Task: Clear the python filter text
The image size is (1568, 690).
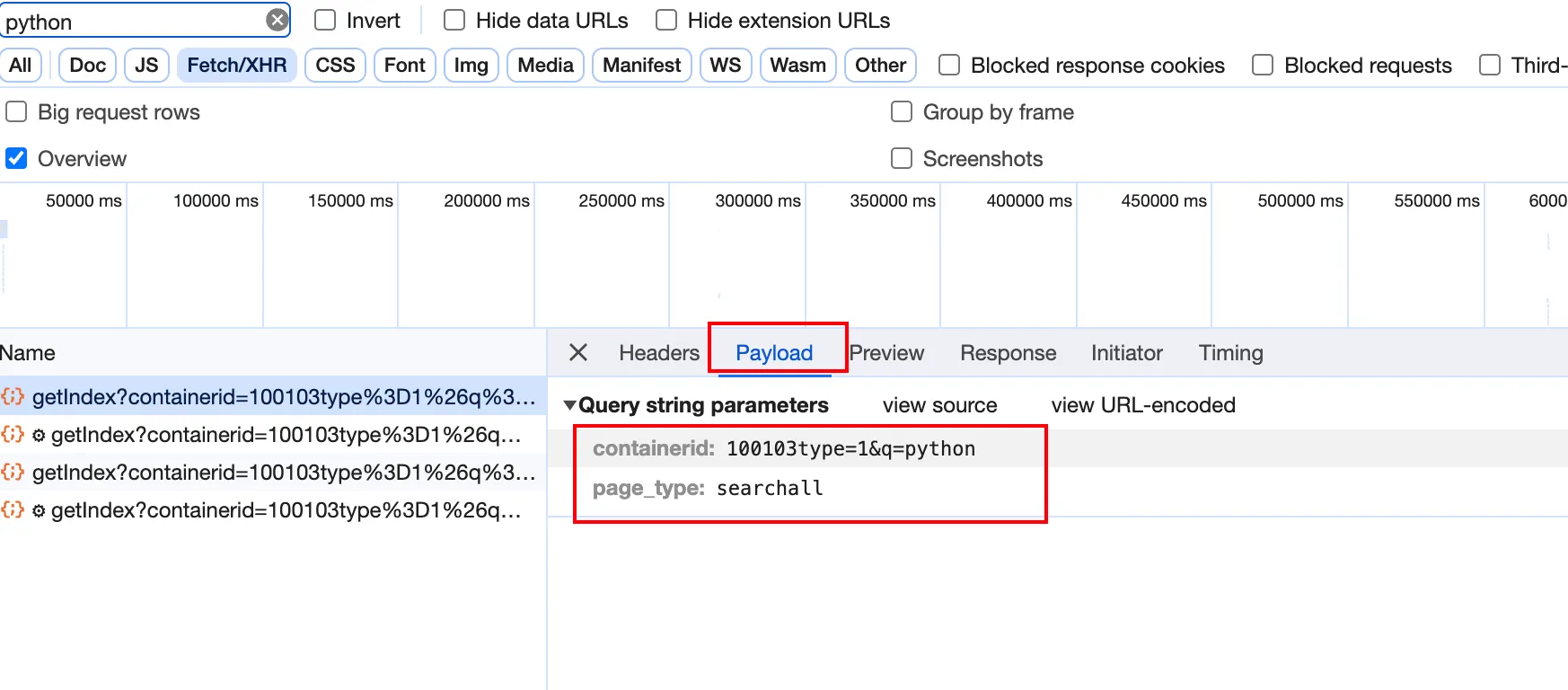Action: 277,20
